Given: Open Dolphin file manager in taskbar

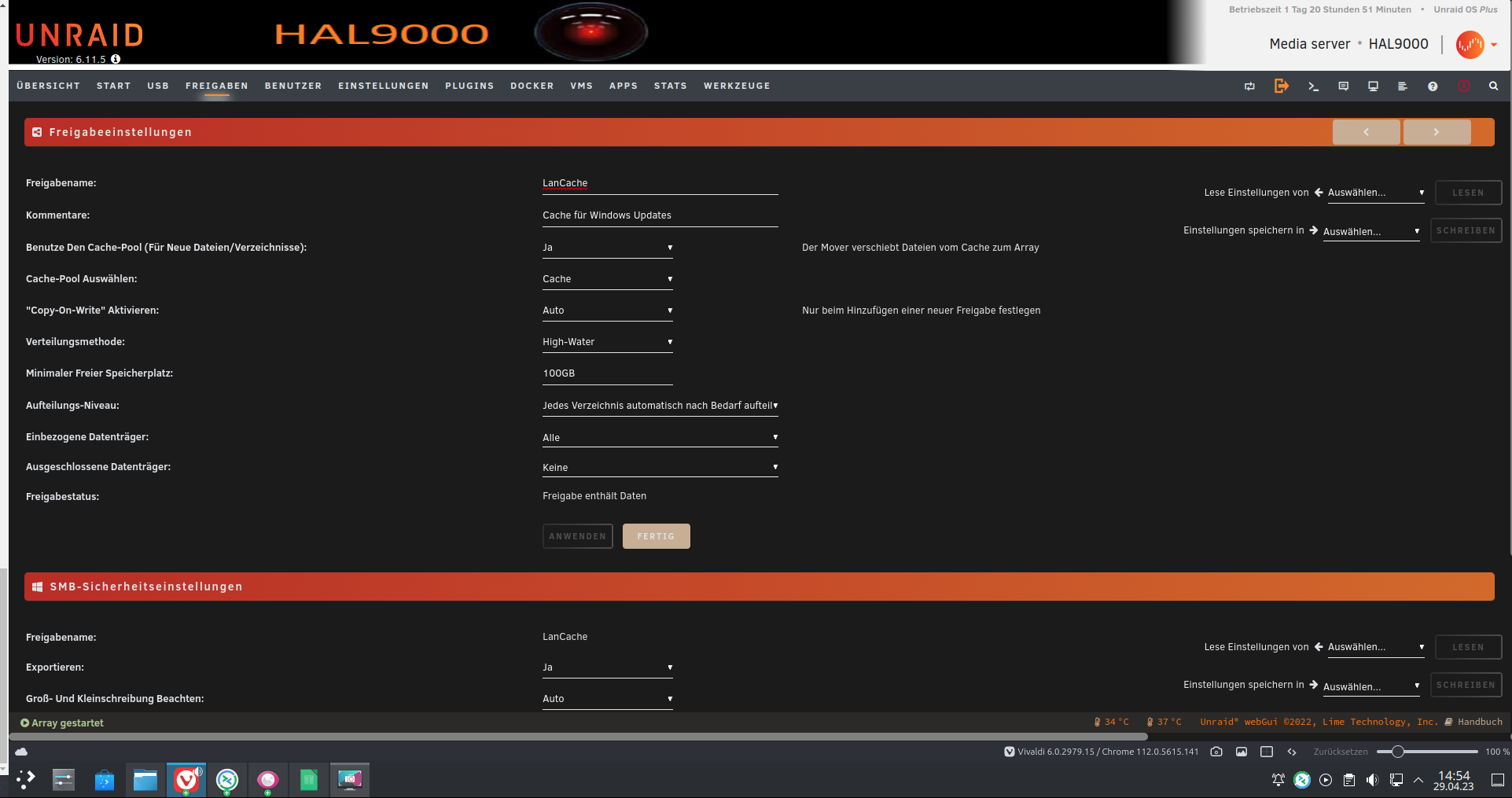Looking at the screenshot, I should point(145,779).
